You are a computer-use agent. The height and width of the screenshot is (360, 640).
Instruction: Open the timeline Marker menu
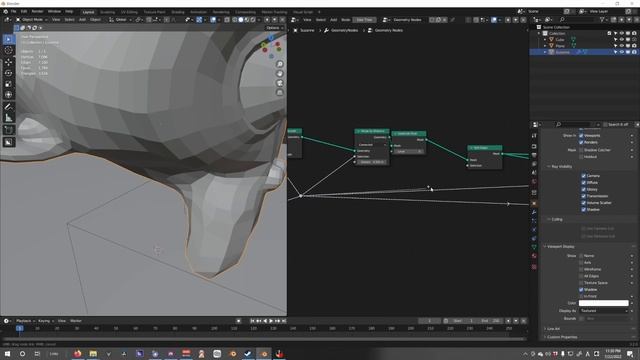coord(76,321)
